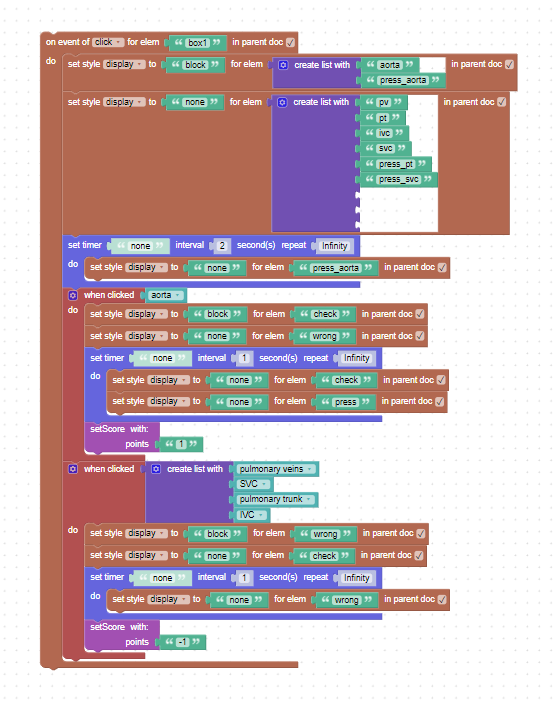Screen dimensions: 555x702
Task: Toggle in parent doc checkbox for press_aorta
Action: 442,267
